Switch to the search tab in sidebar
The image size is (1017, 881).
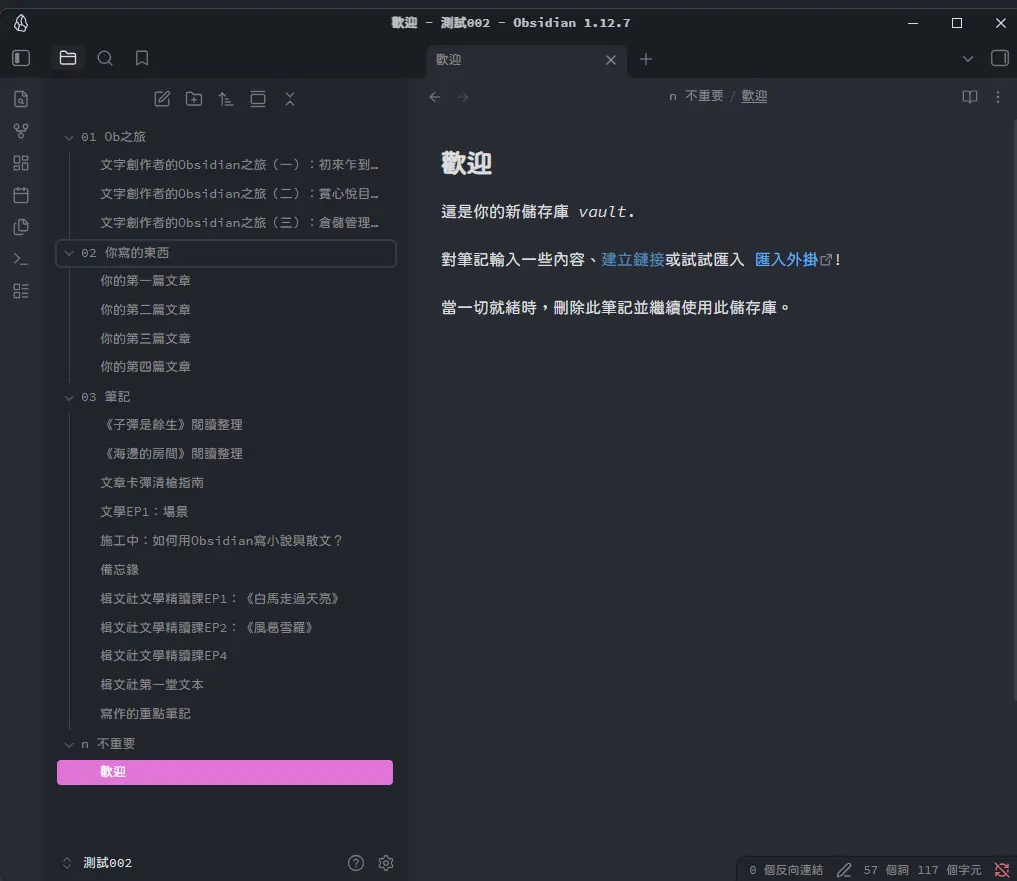click(x=105, y=58)
